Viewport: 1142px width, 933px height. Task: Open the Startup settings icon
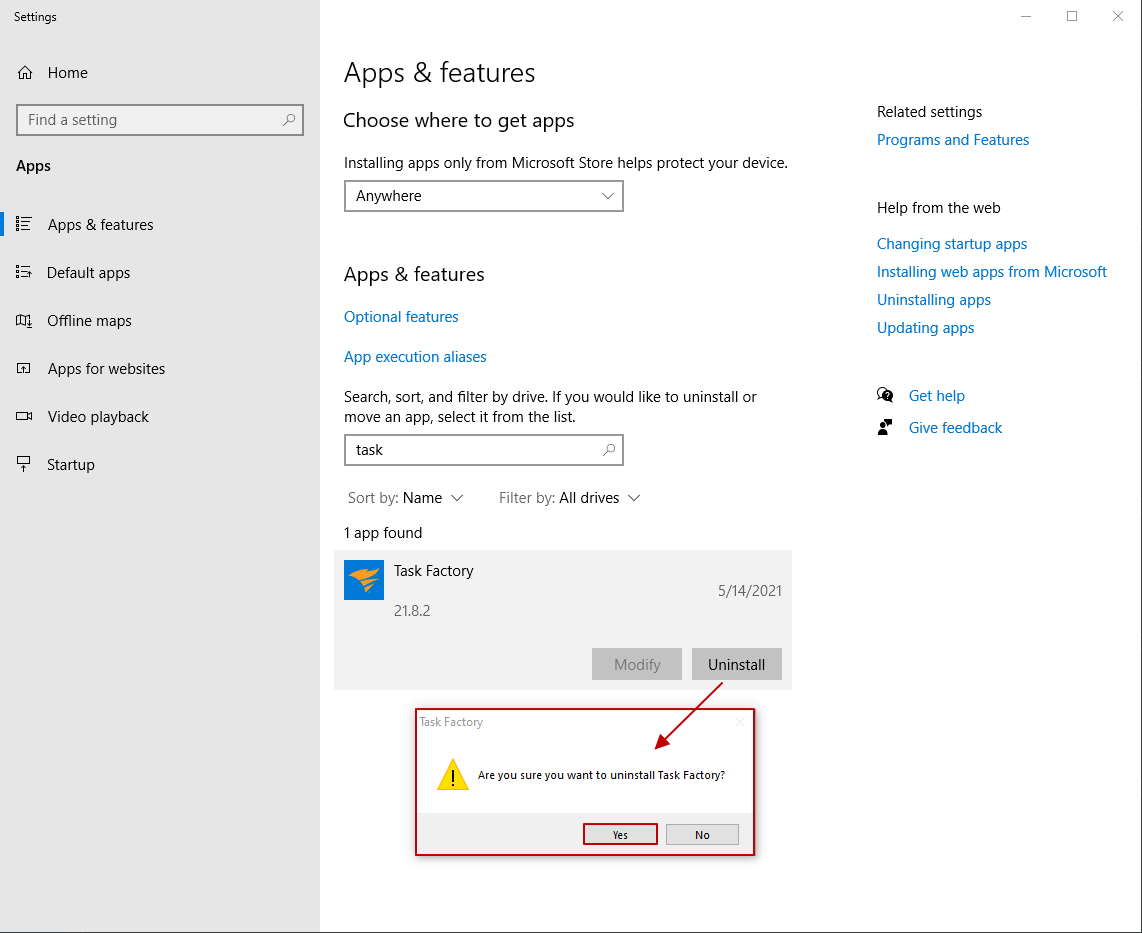pos(23,464)
